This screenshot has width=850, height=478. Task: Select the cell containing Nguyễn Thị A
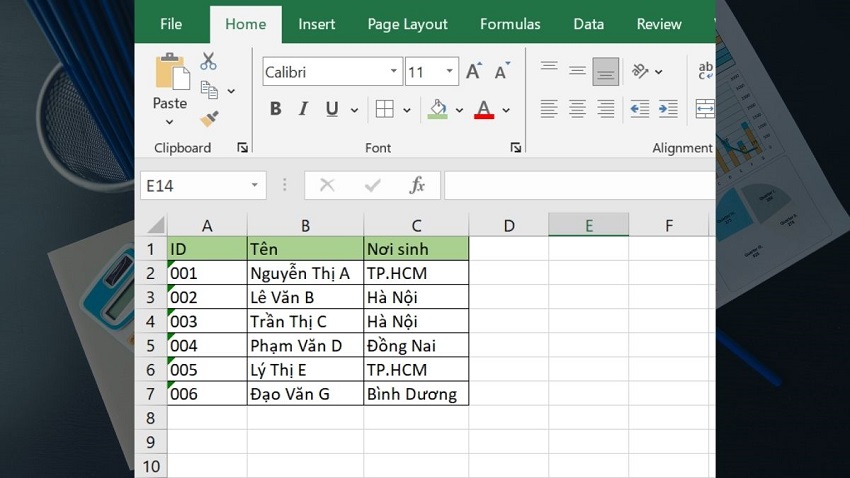(305, 273)
